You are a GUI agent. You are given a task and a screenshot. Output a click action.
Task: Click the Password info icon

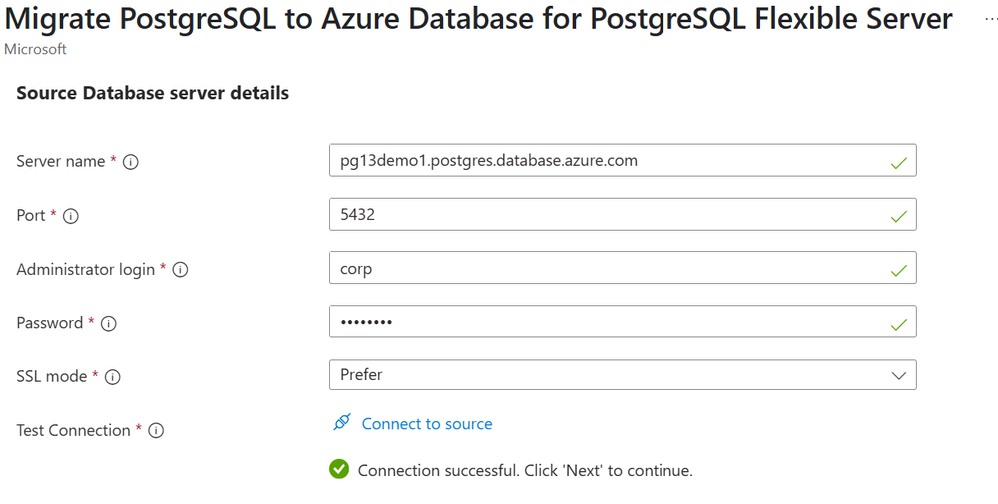(x=109, y=324)
